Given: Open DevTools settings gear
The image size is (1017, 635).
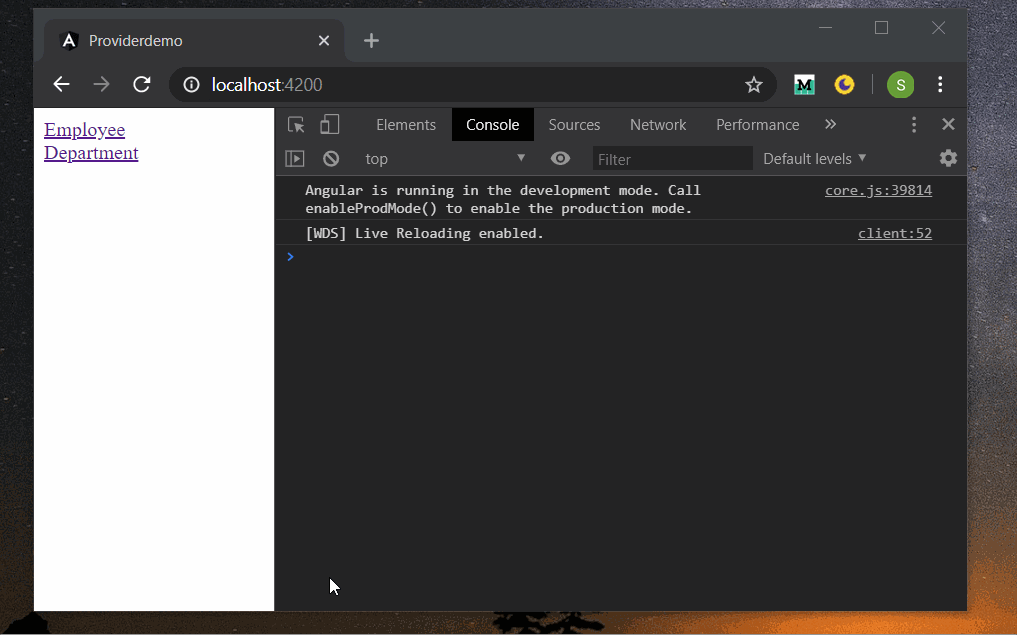Looking at the screenshot, I should coord(948,158).
